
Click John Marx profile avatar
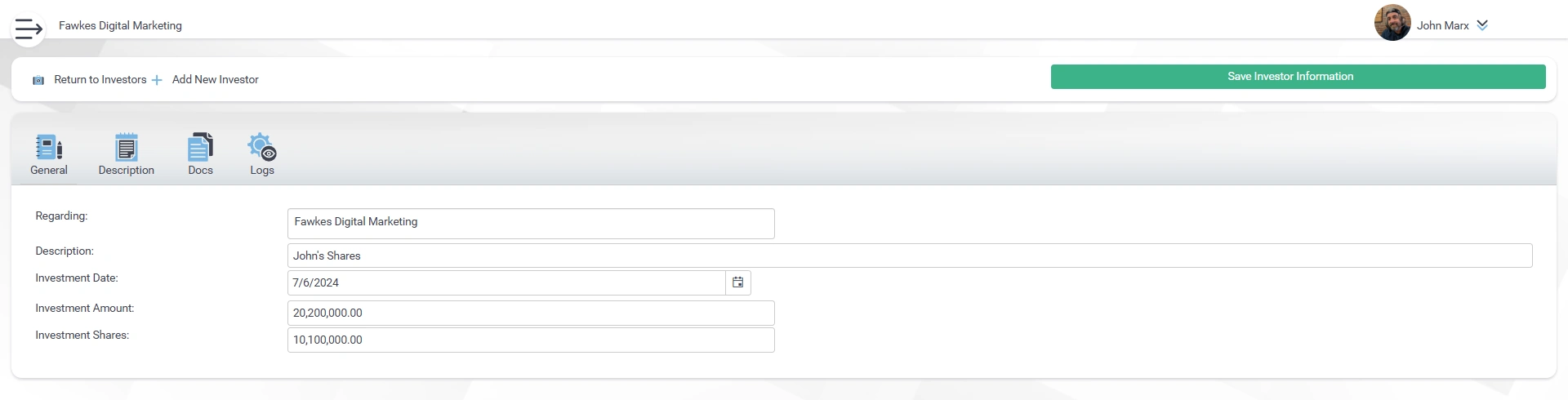coord(1392,23)
